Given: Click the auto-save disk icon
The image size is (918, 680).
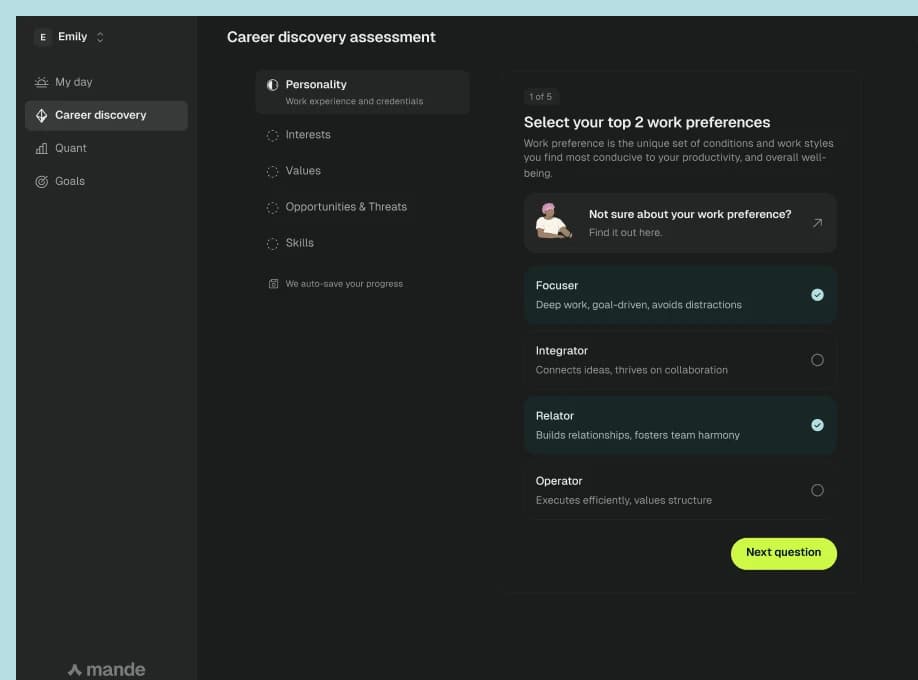Looking at the screenshot, I should pos(273,284).
